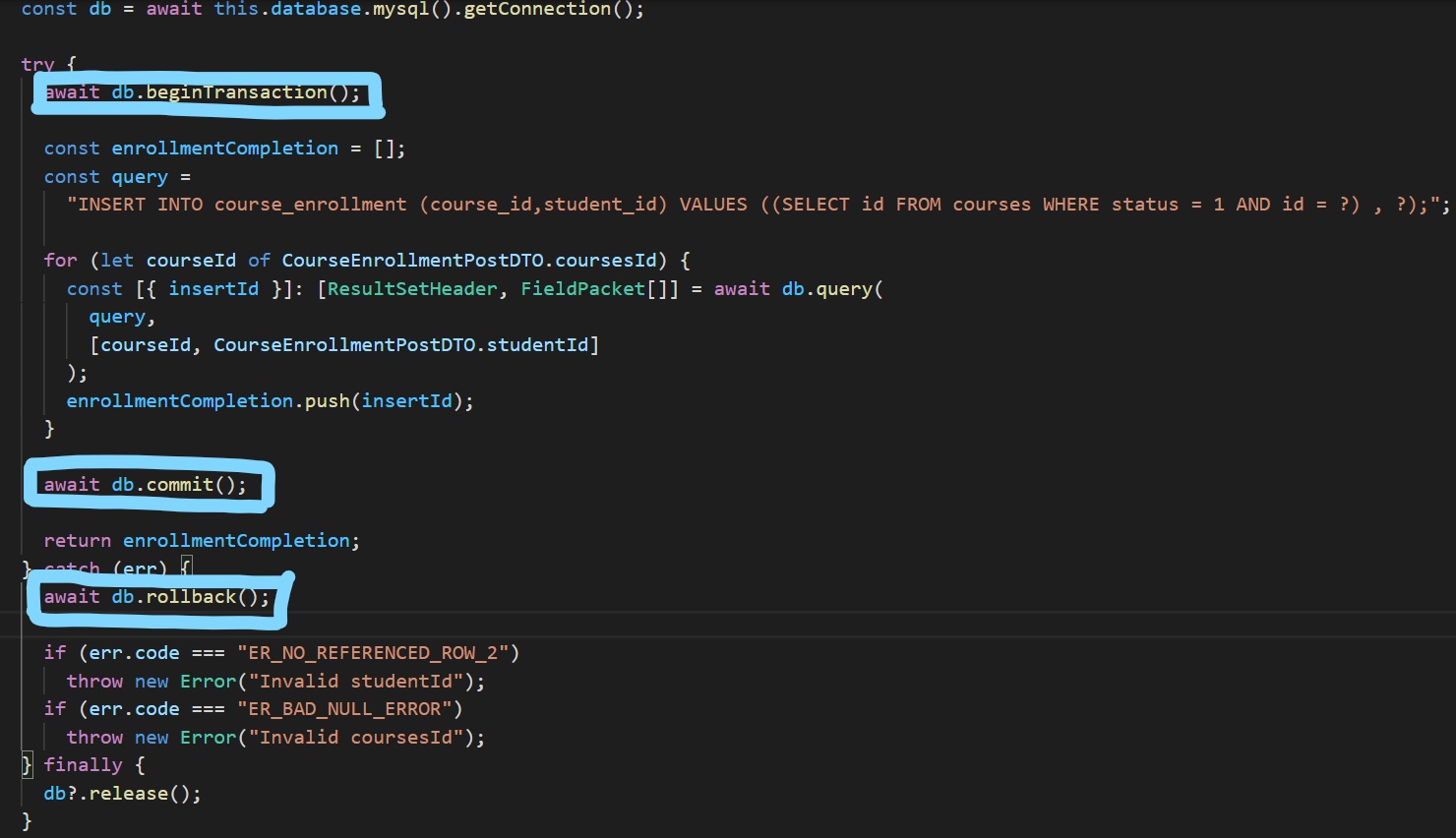Place cursor on getConnection in the top line
1456x838 pixels.
tap(537, 10)
